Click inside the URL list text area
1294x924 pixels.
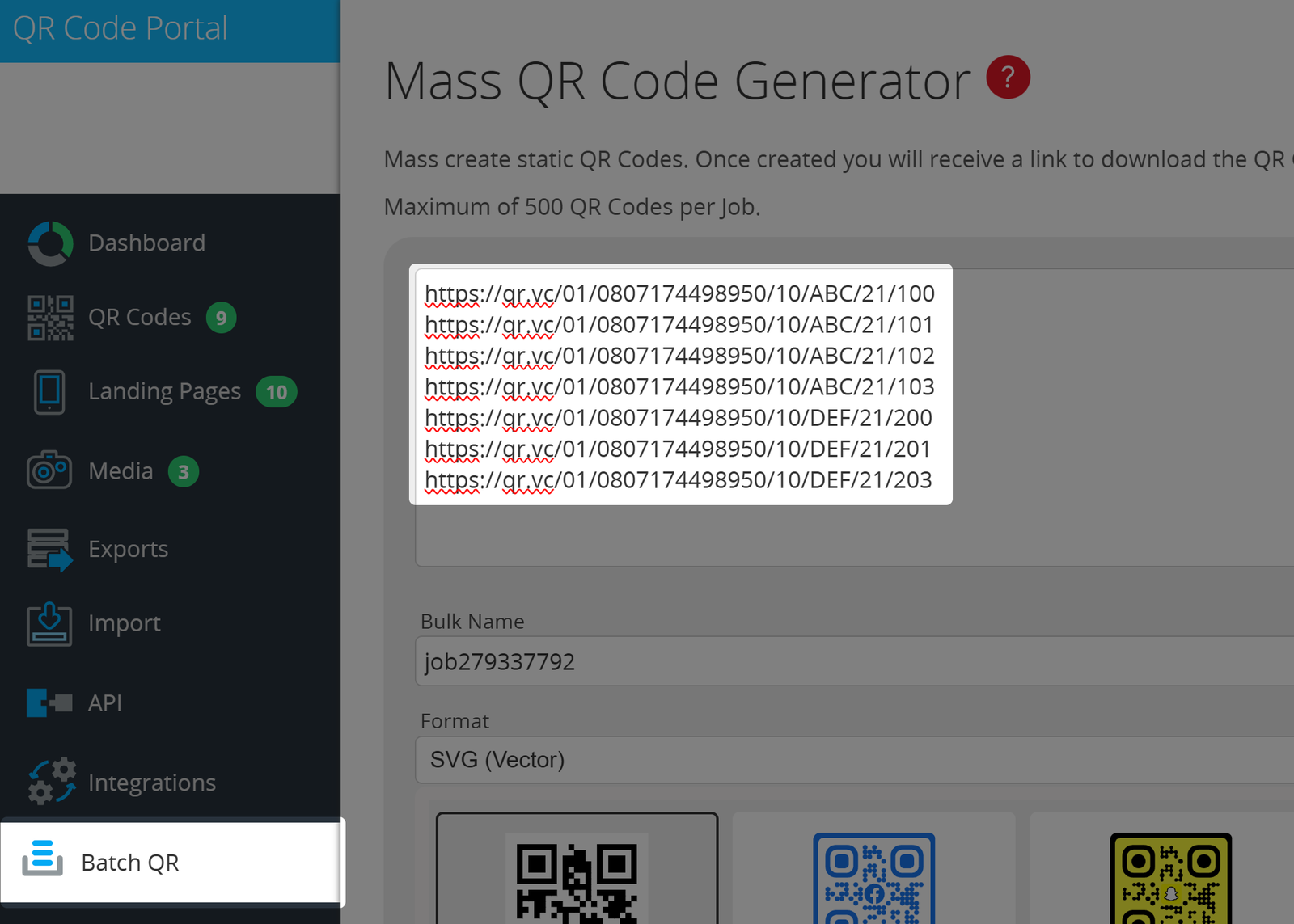pos(679,386)
